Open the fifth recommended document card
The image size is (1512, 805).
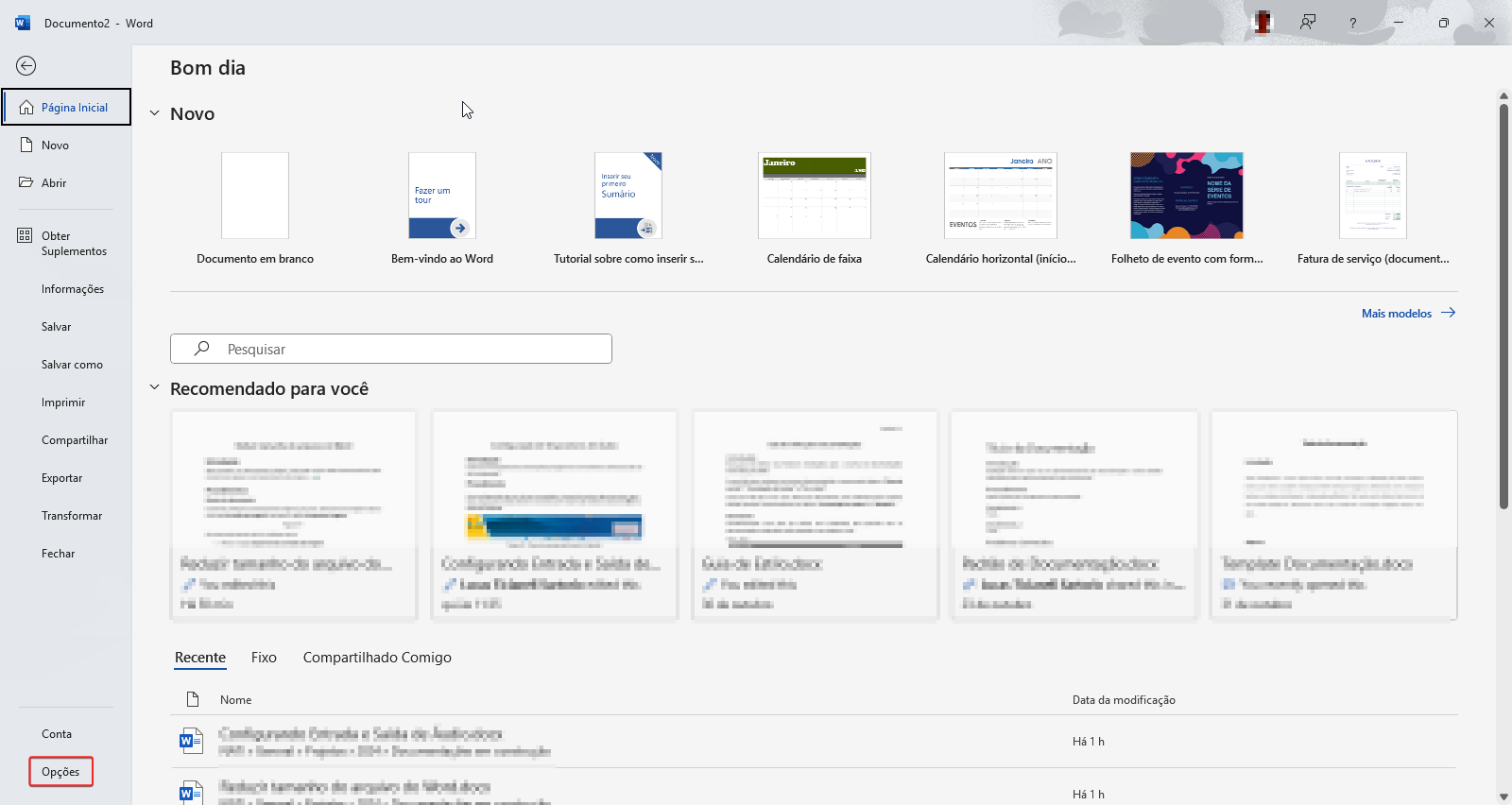pos(1334,516)
